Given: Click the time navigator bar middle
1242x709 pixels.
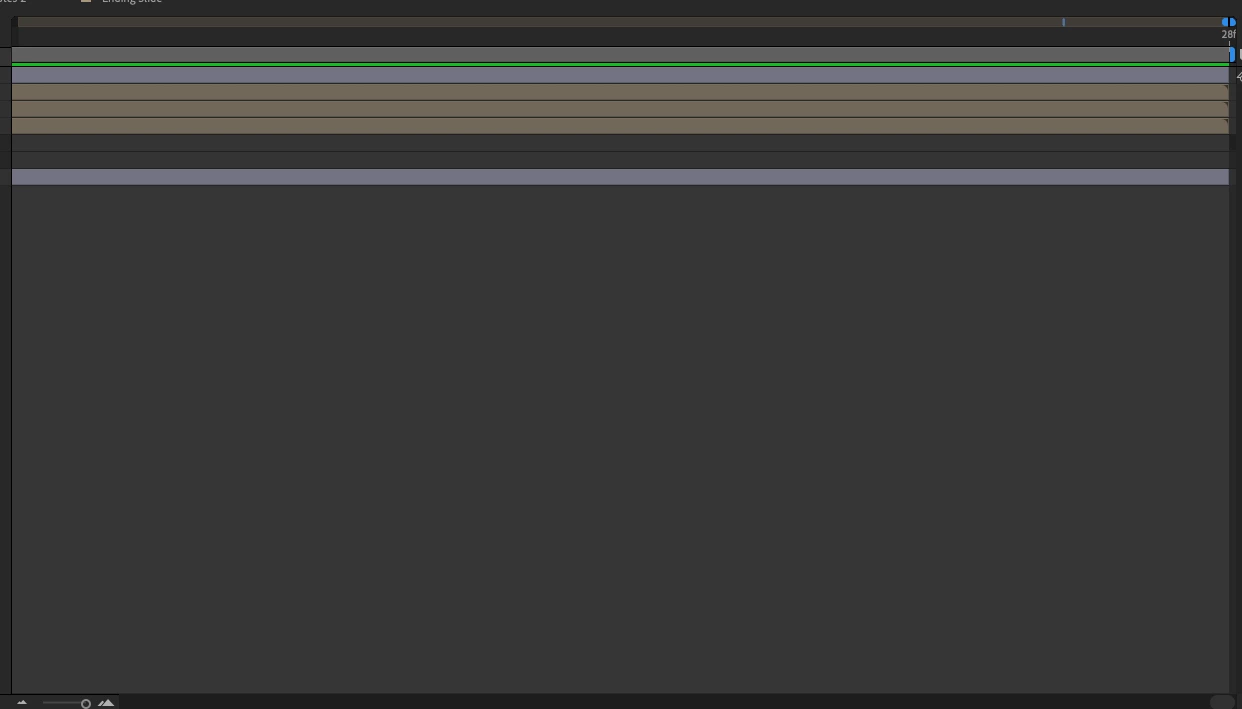Looking at the screenshot, I should coord(622,22).
